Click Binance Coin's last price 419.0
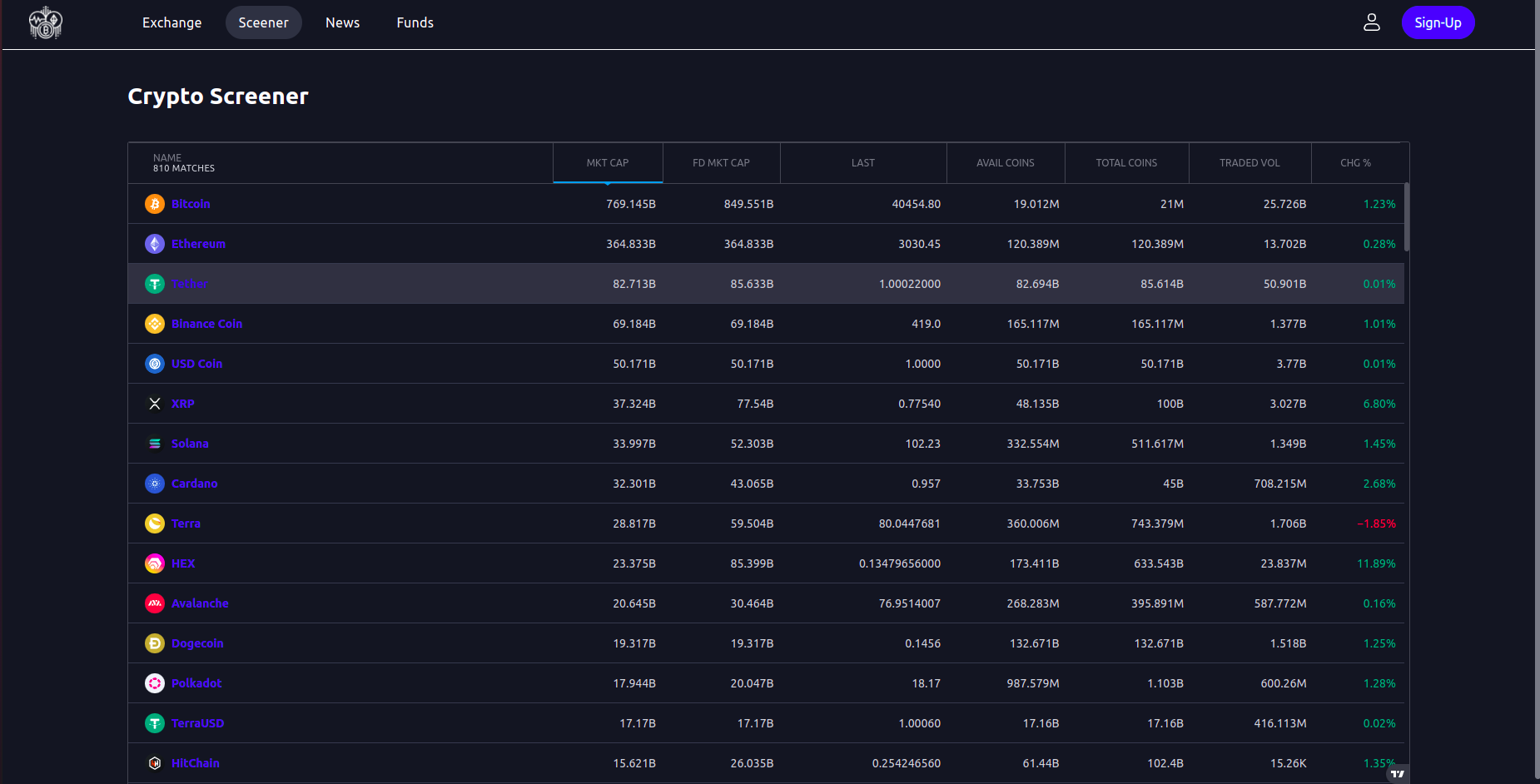 click(x=926, y=324)
